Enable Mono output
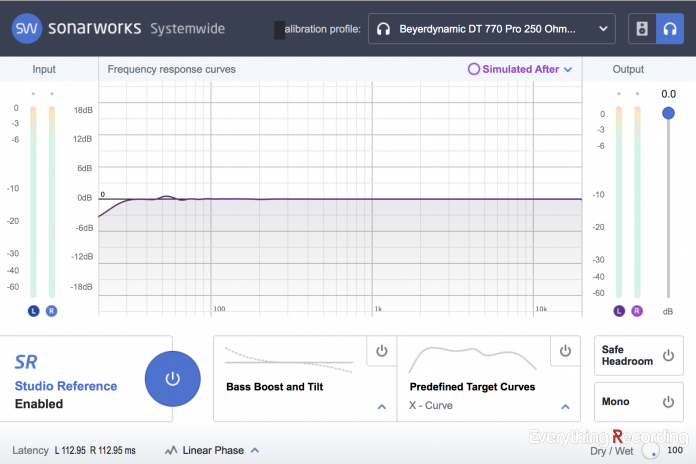696x464 pixels. pyautogui.click(x=668, y=402)
